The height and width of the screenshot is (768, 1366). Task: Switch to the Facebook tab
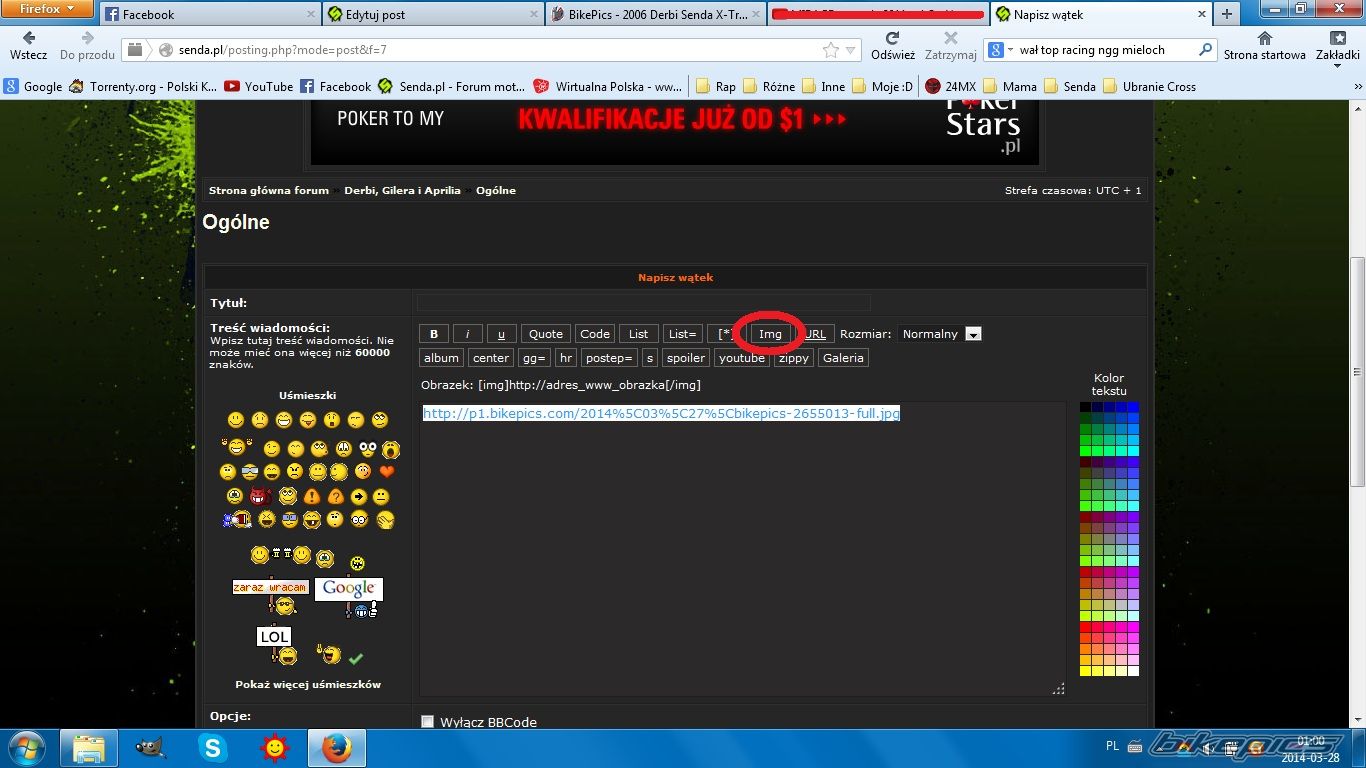(x=209, y=15)
